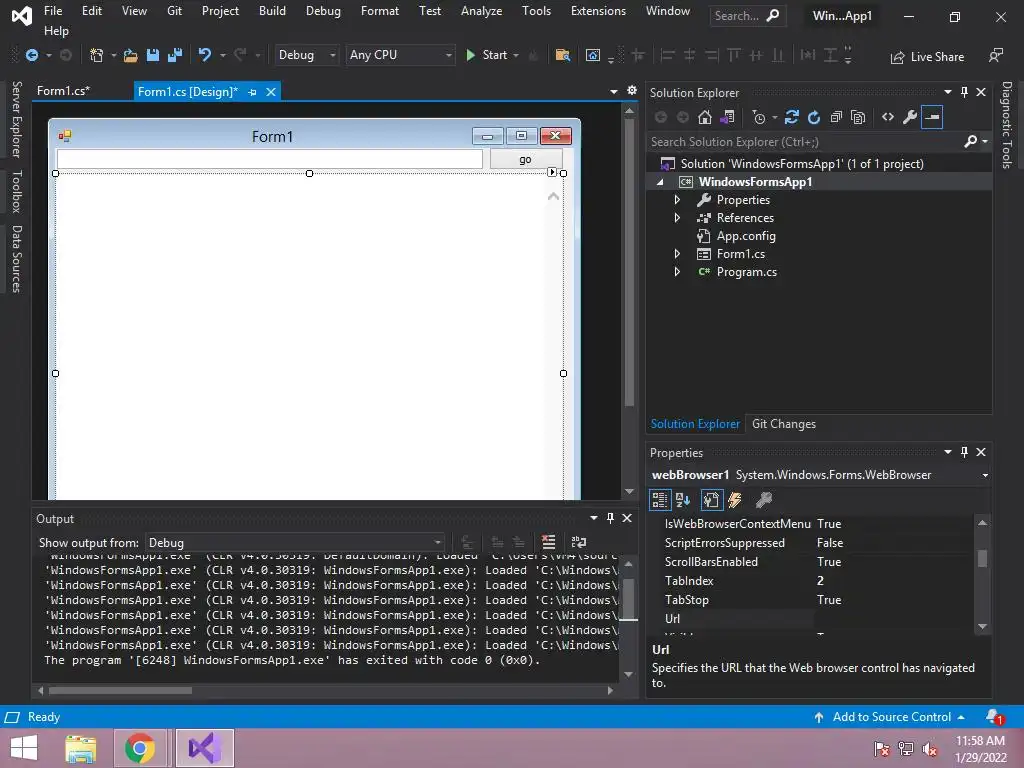Click the Save All icon
This screenshot has width=1024, height=768.
(175, 56)
